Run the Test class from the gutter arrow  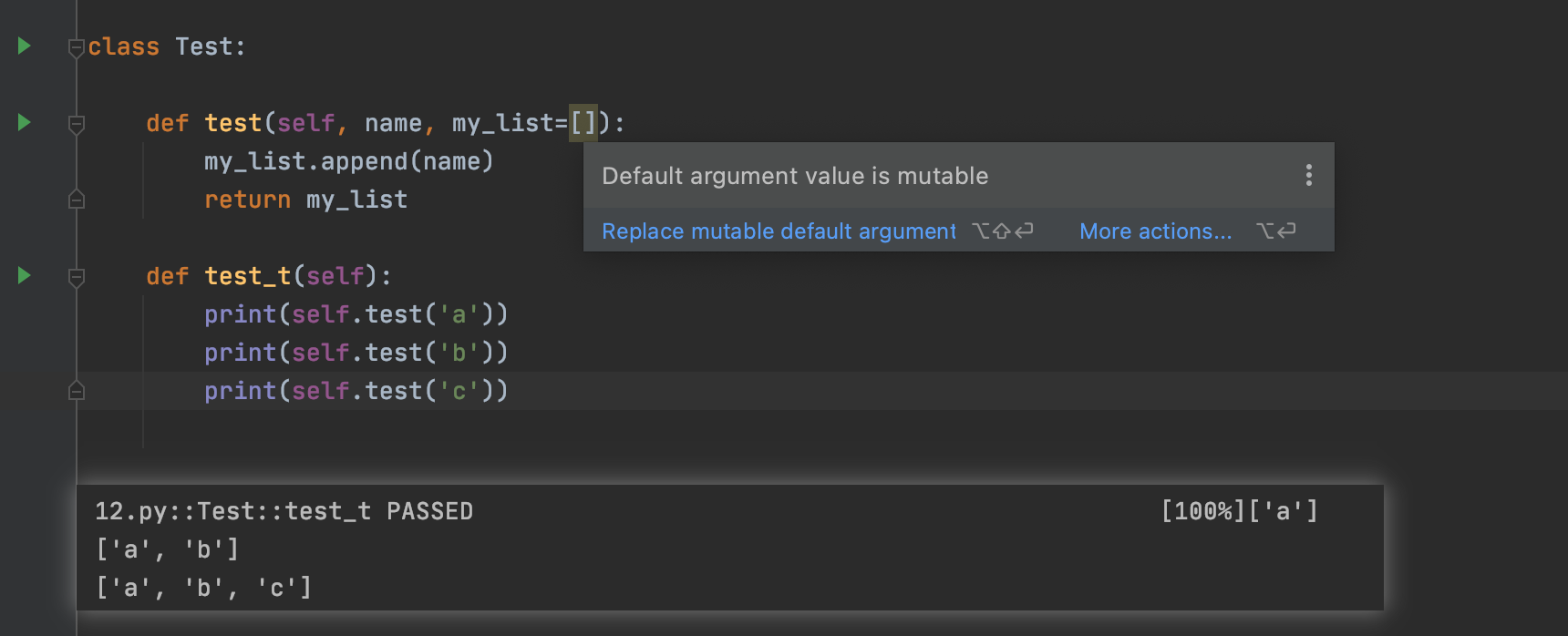point(24,46)
